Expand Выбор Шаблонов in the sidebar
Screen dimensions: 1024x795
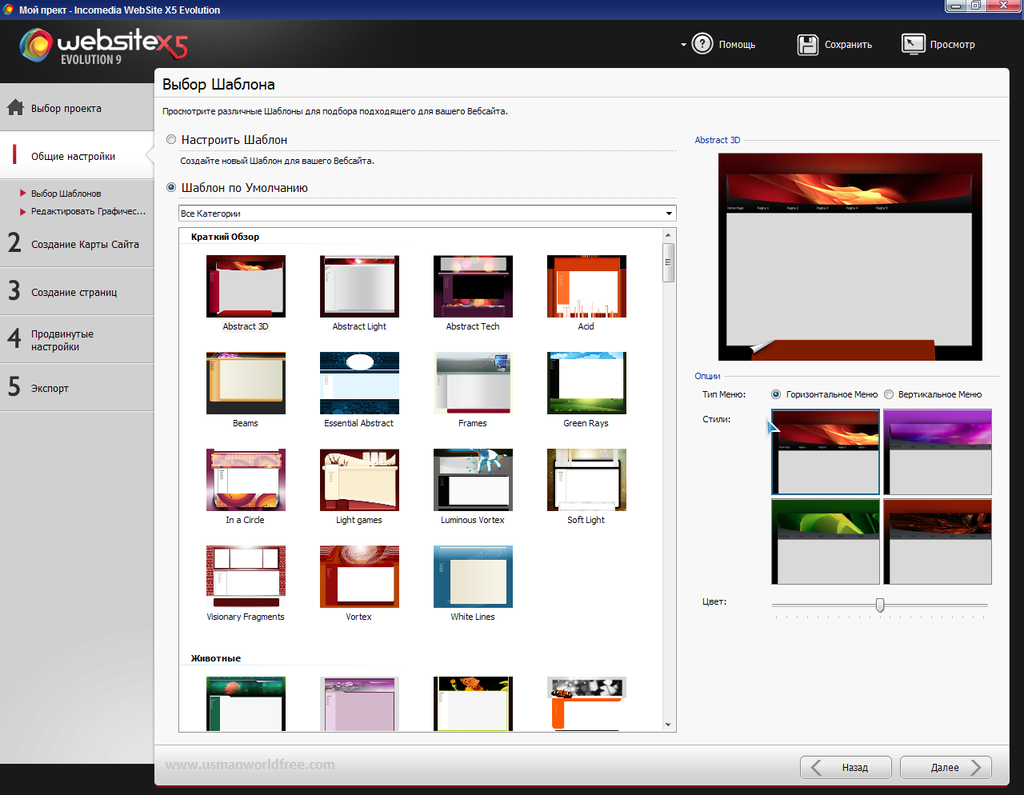coord(66,193)
